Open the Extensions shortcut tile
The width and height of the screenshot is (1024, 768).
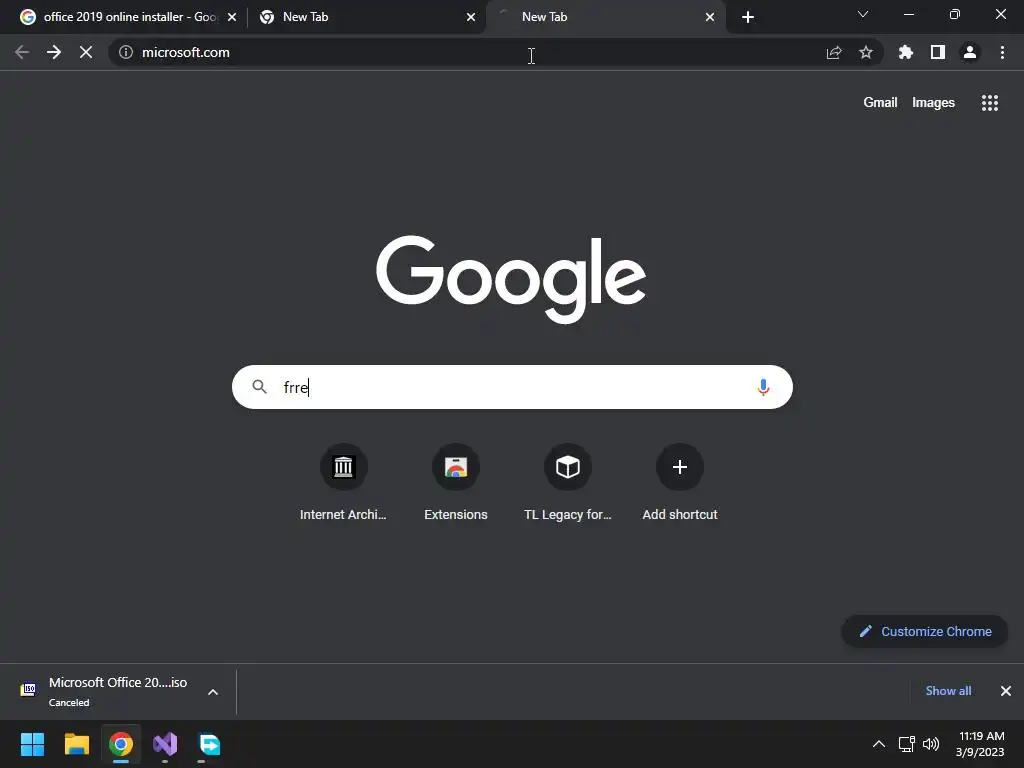pos(456,483)
